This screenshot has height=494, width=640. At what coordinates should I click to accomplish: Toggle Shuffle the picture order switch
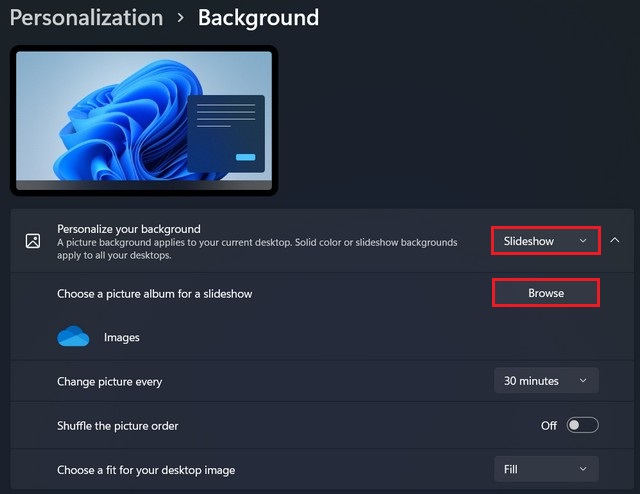582,425
